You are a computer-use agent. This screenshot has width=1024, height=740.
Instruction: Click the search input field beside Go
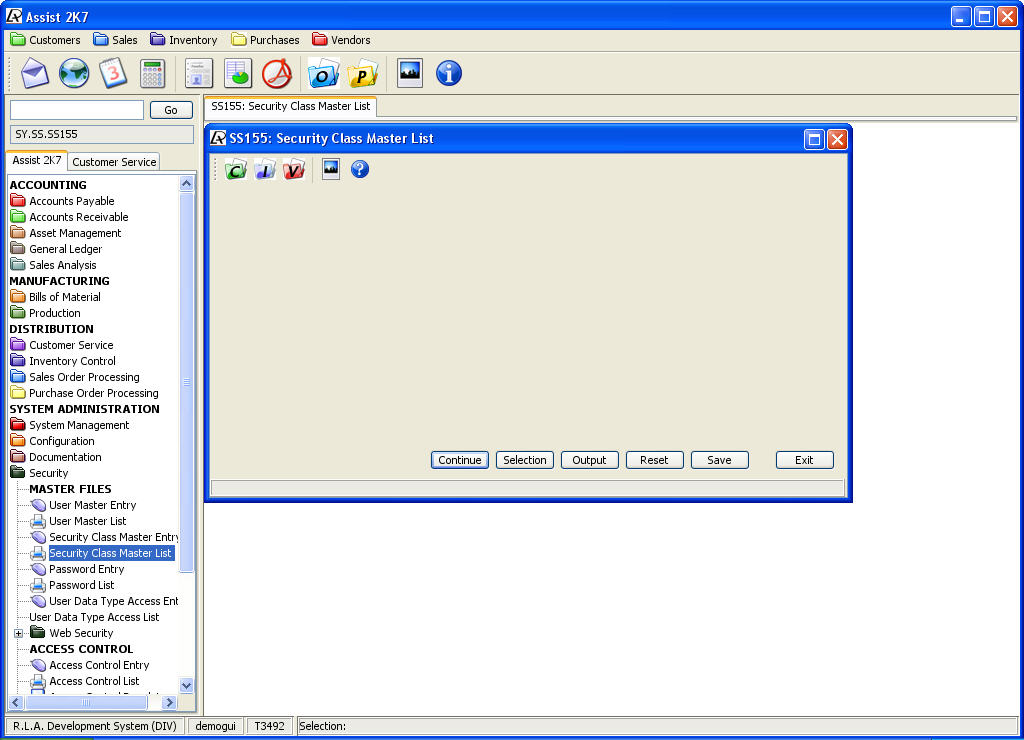[77, 110]
